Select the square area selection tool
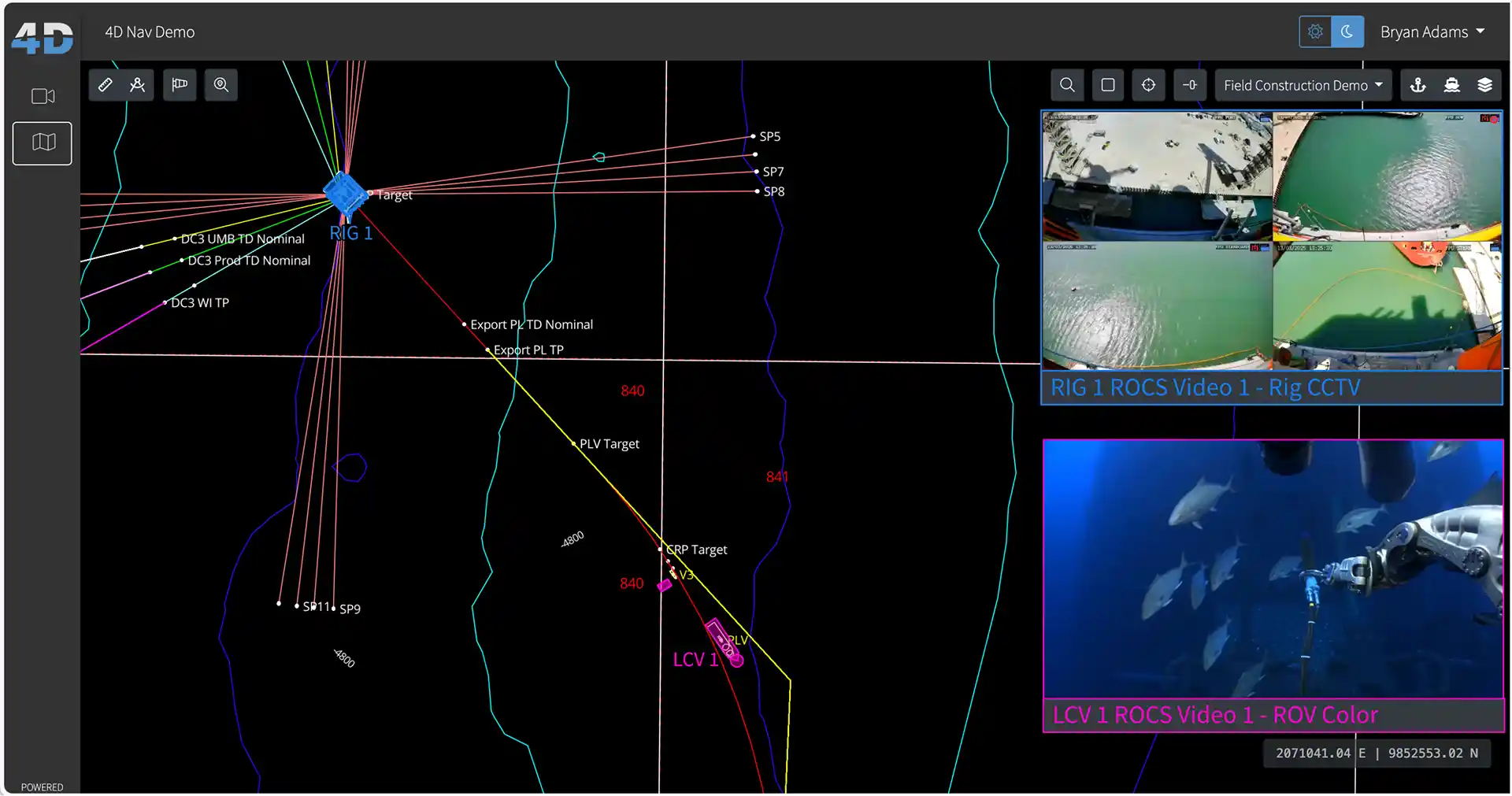 [x=1108, y=85]
